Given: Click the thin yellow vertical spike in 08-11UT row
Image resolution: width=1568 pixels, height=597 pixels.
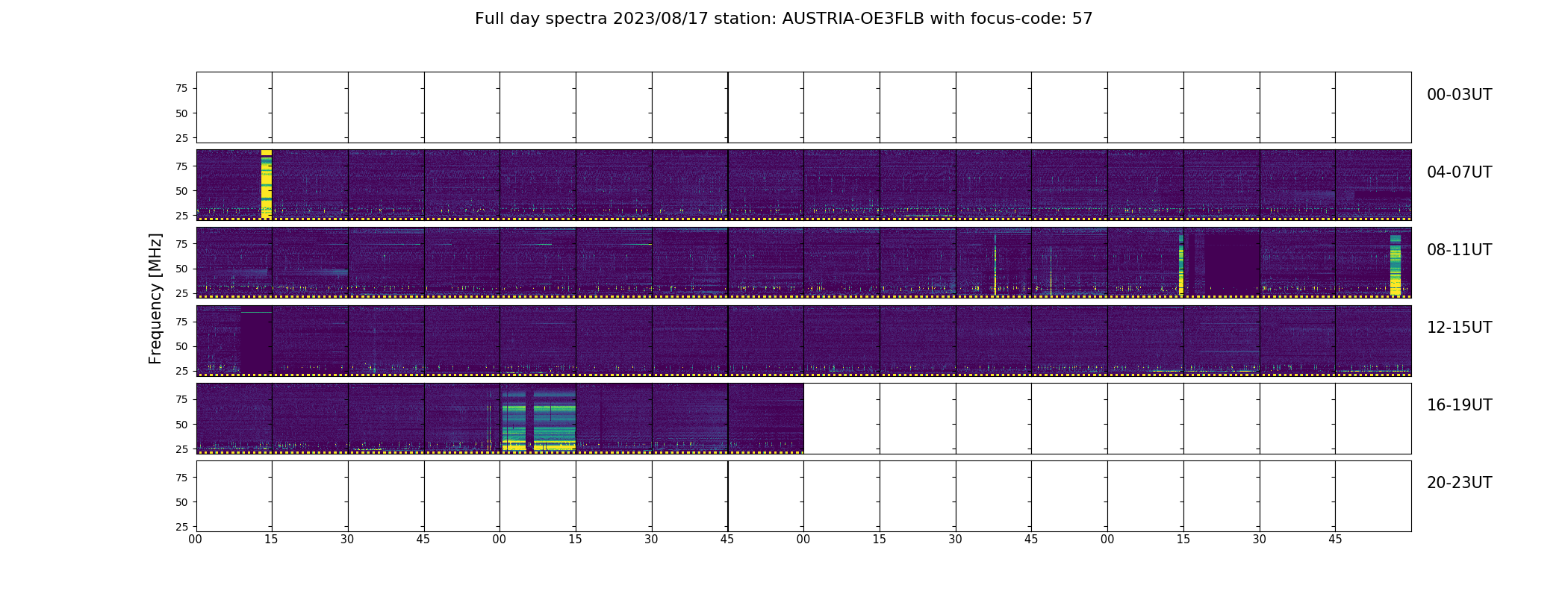Looking at the screenshot, I should pyautogui.click(x=995, y=265).
